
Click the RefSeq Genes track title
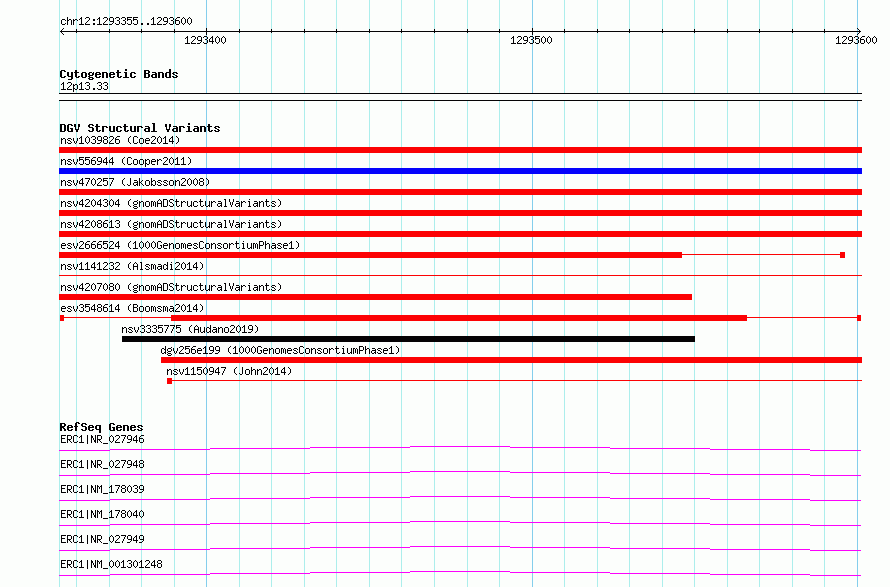tap(101, 427)
